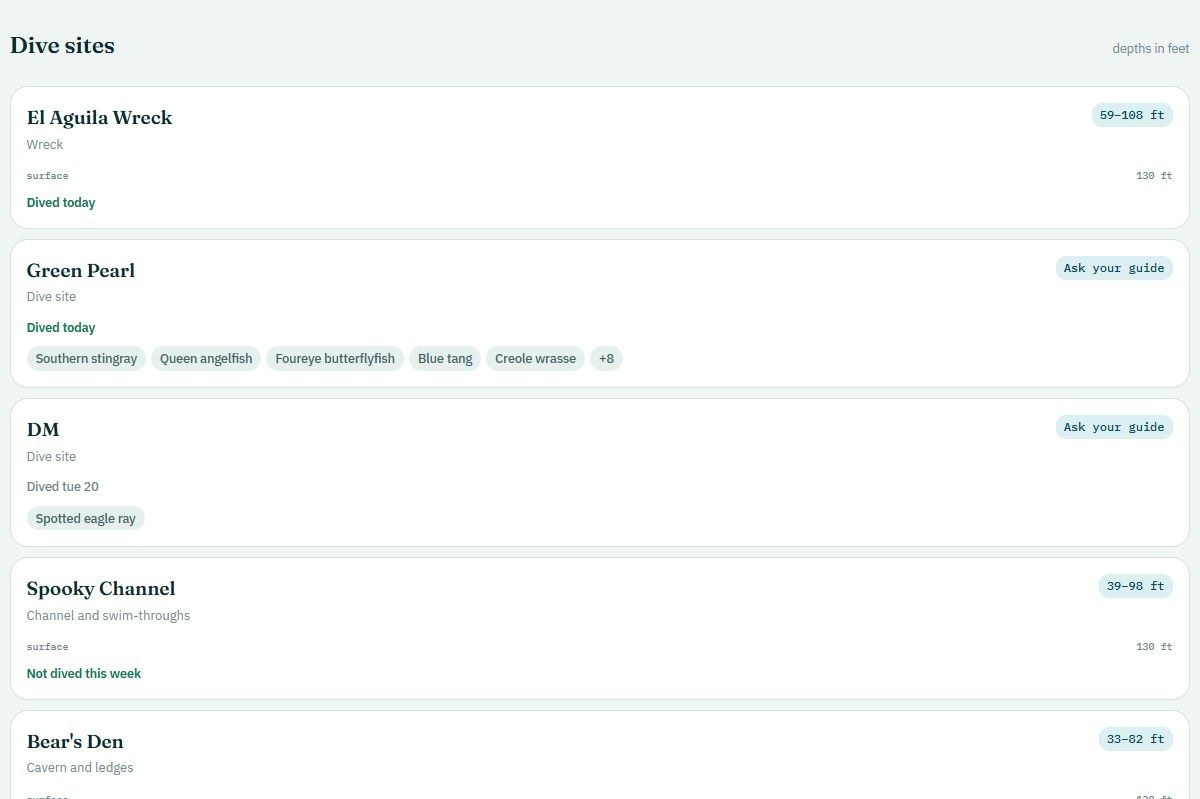Open the El Aguila Wreck site title
1200x799 pixels.
[99, 117]
